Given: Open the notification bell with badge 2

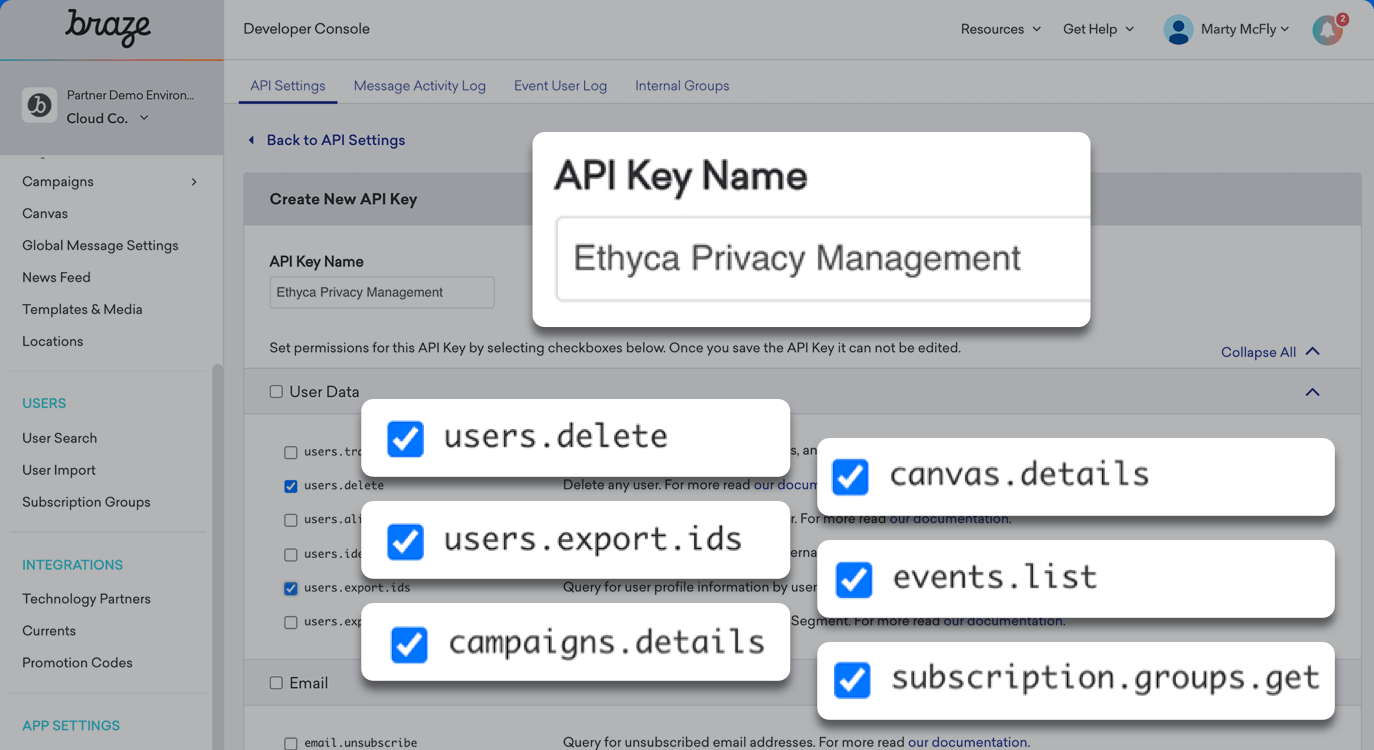Looking at the screenshot, I should 1329,29.
